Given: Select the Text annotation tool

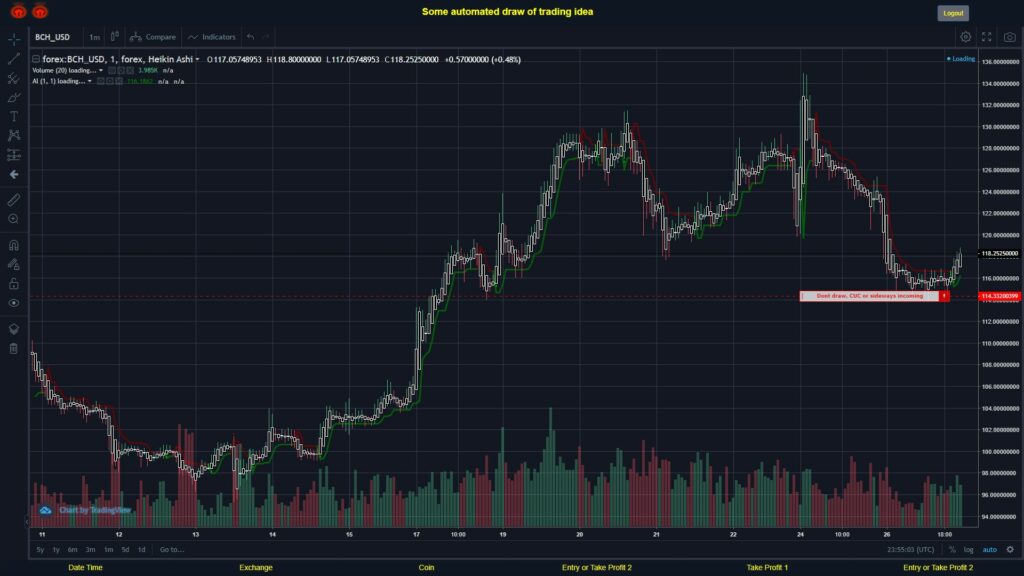Looking at the screenshot, I should pos(14,116).
